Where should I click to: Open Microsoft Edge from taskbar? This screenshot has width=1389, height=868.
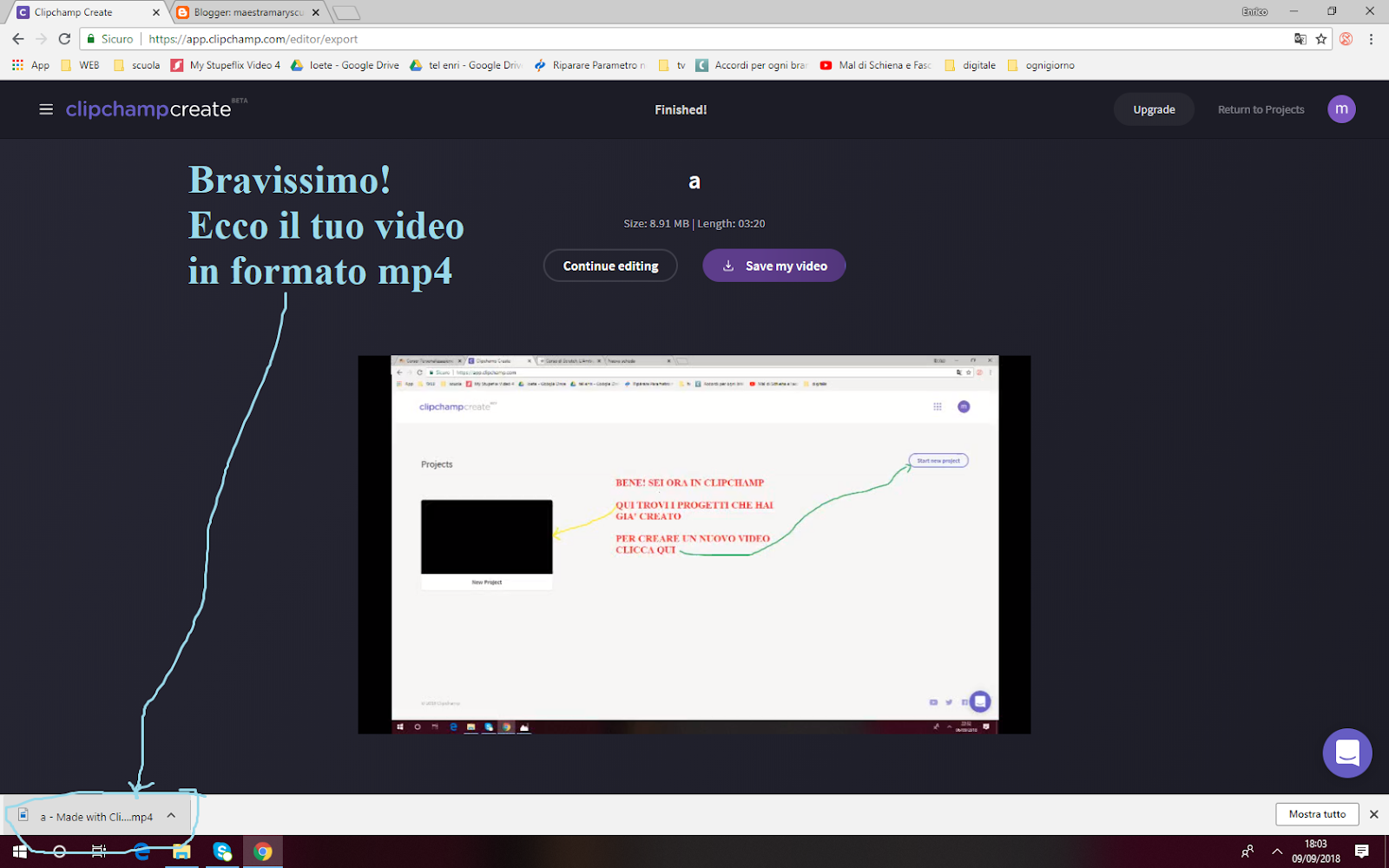click(142, 852)
